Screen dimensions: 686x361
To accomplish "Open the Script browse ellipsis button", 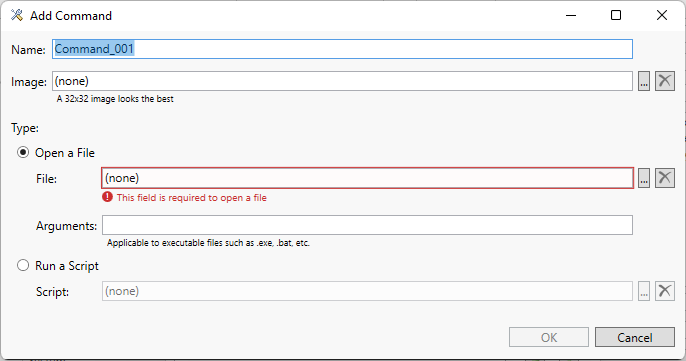I will point(644,291).
